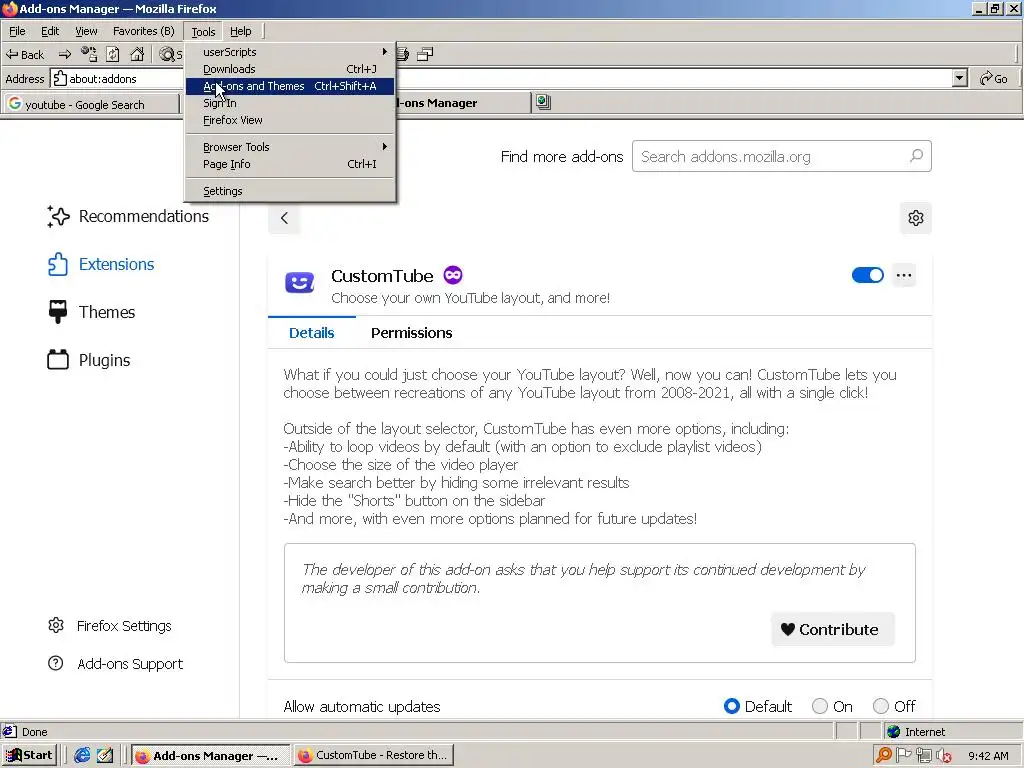The height and width of the screenshot is (768, 1024).
Task: Choose Settings from Tools menu
Action: pos(291,191)
